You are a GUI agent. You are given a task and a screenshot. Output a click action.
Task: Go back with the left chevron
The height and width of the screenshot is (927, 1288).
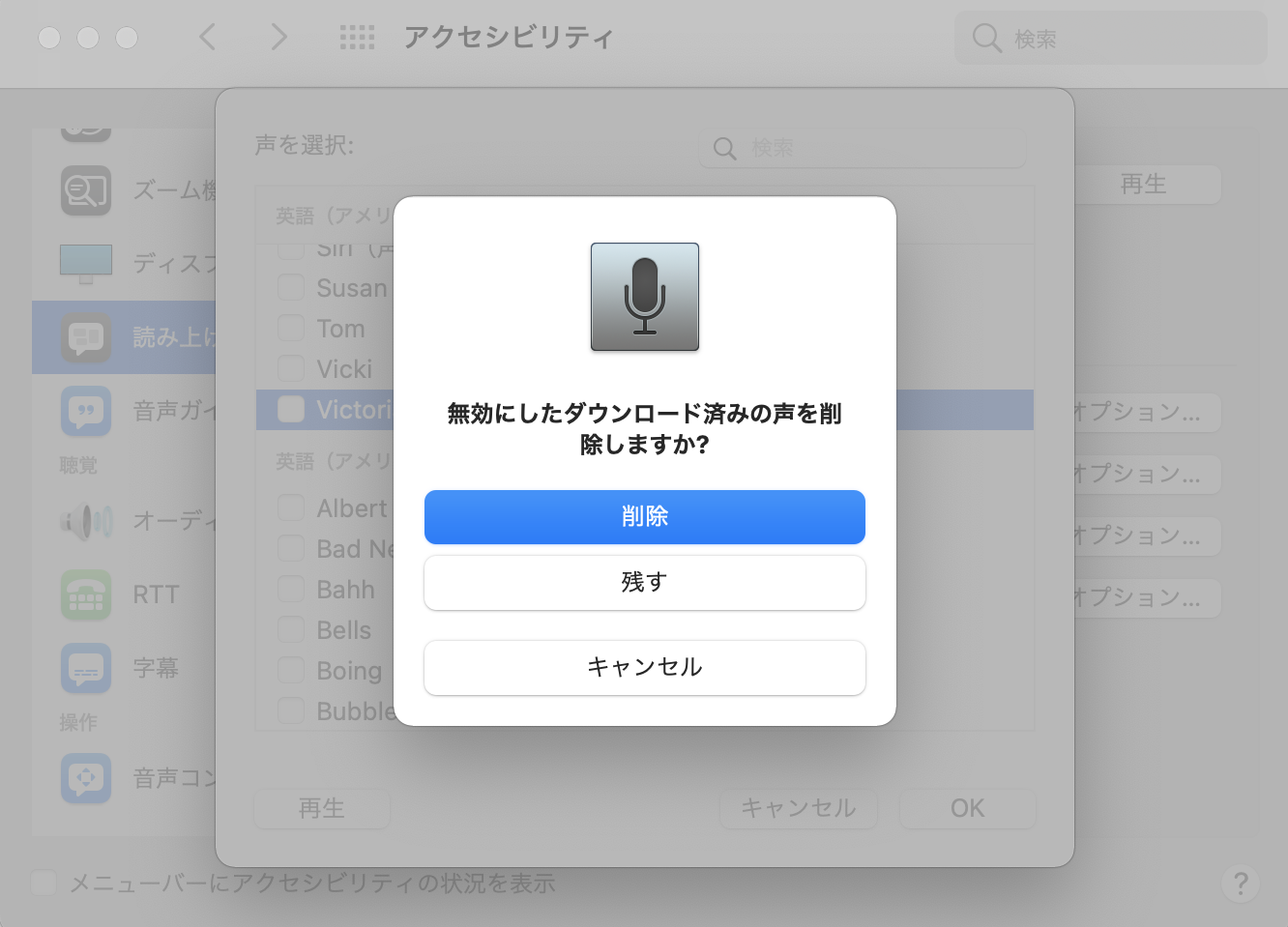click(x=207, y=37)
